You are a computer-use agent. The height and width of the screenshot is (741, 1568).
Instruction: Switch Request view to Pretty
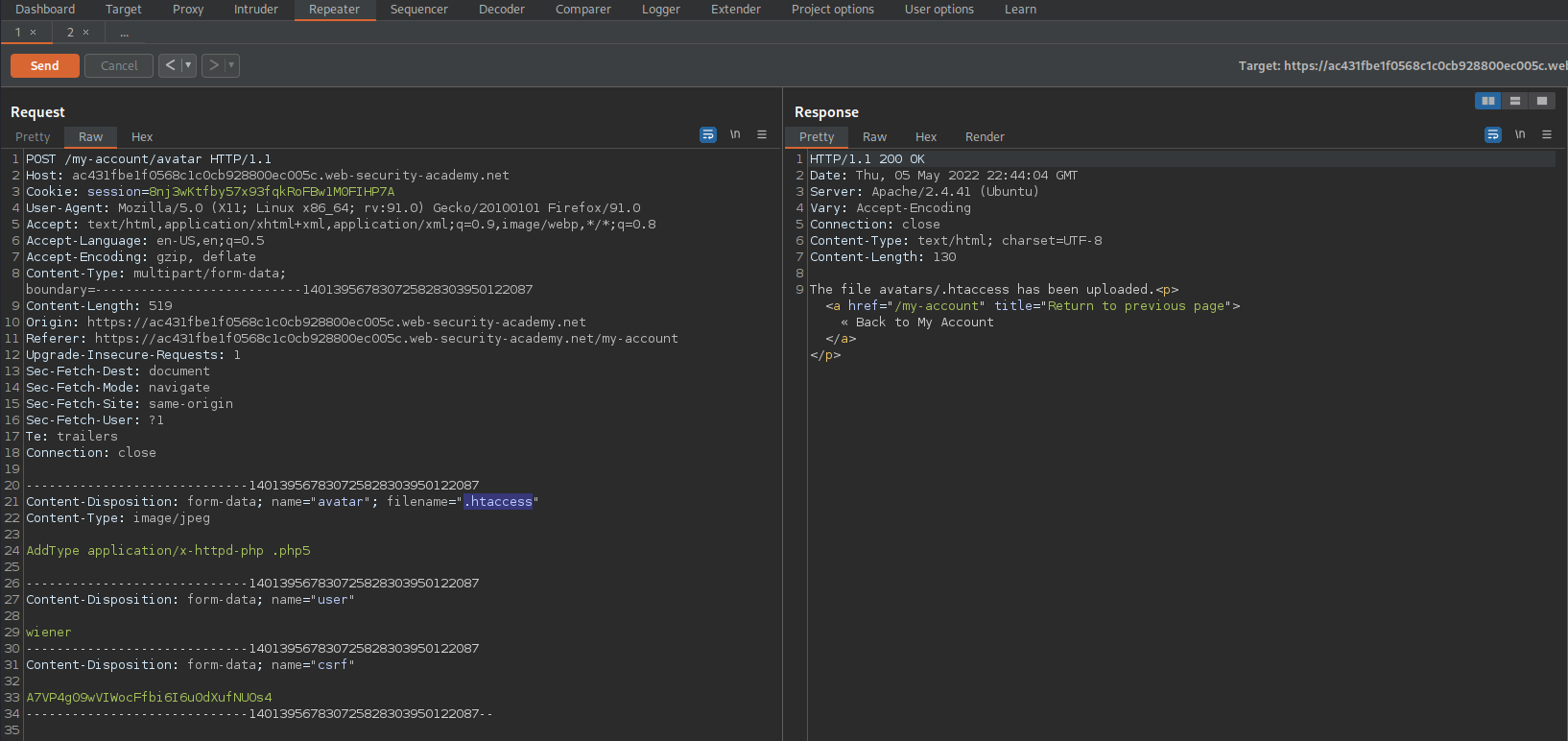pyautogui.click(x=33, y=137)
